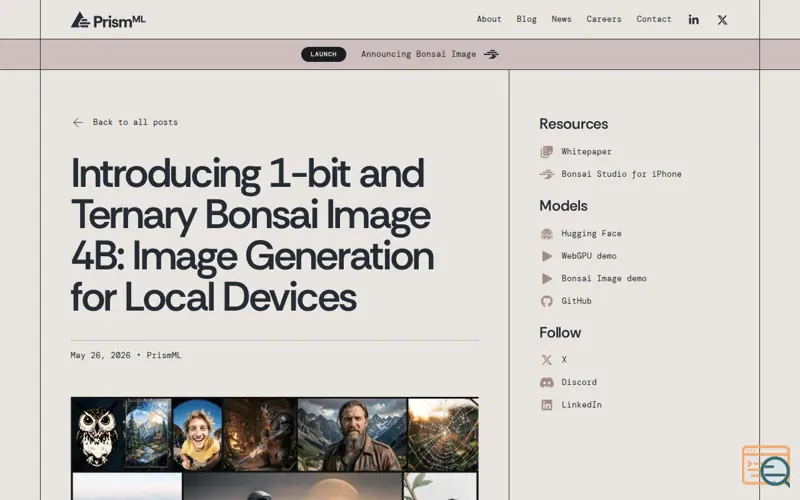
Task: Click the Bonsai Studio icon in Resources
Action: click(546, 174)
